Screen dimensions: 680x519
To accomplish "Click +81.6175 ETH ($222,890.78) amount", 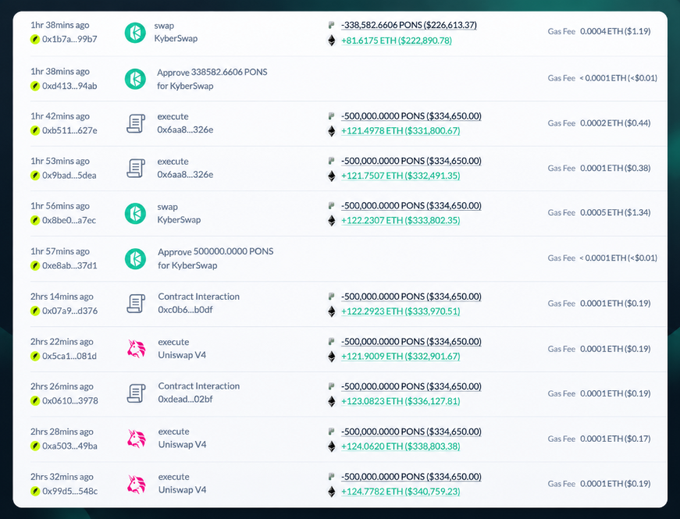I will 396,41.
